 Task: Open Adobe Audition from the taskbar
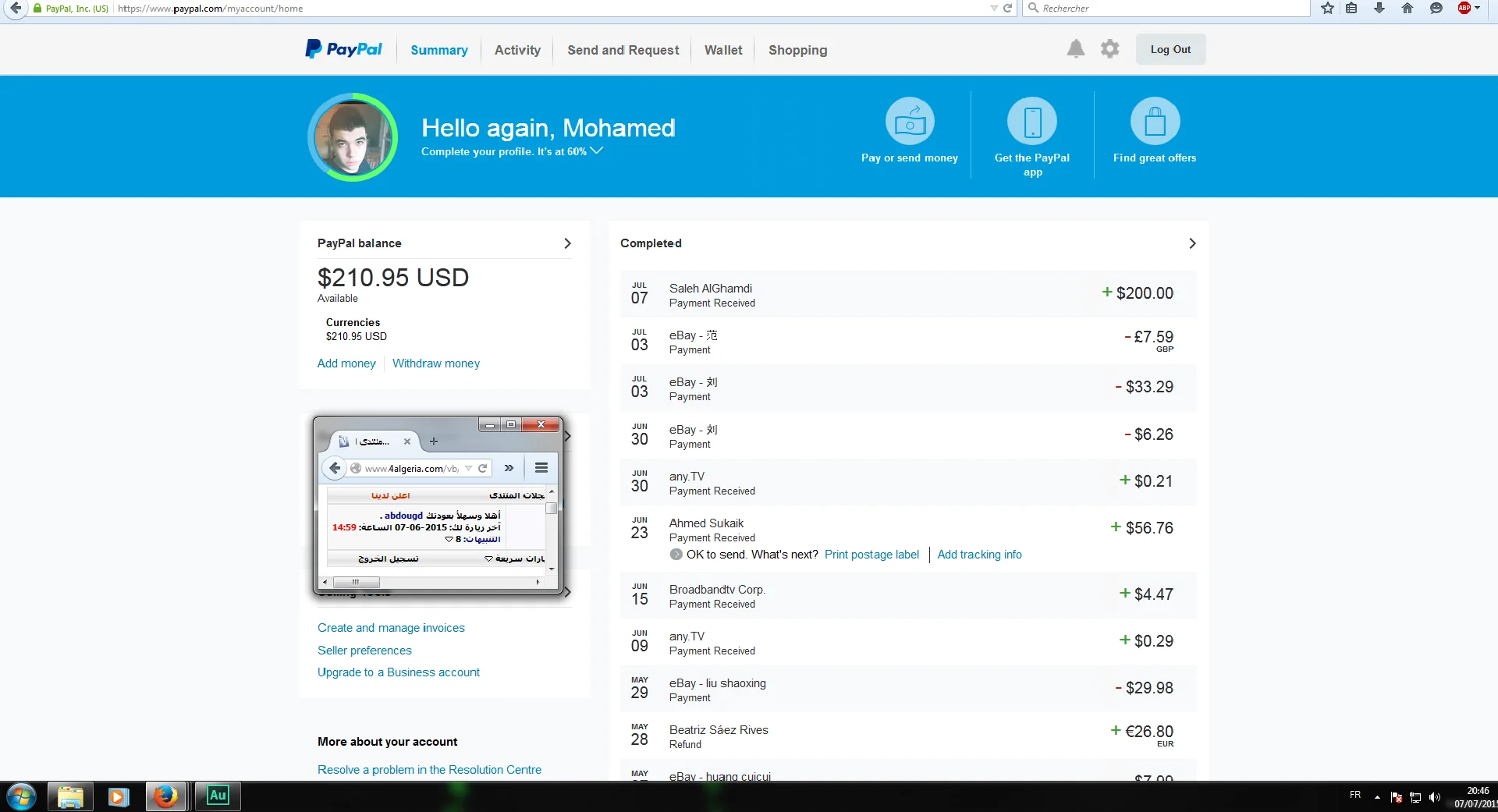(218, 796)
